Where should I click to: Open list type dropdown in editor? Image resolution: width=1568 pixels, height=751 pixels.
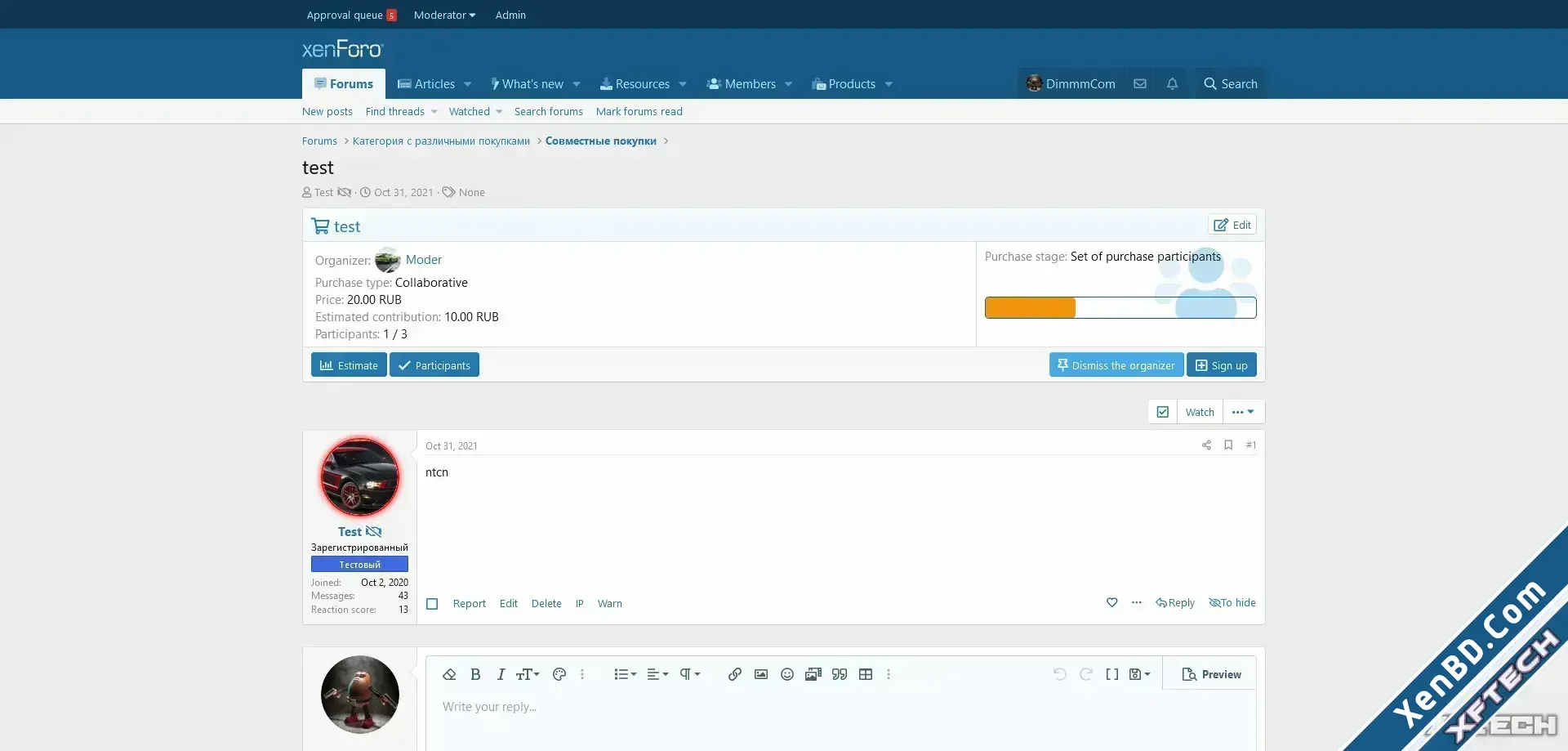(x=626, y=674)
